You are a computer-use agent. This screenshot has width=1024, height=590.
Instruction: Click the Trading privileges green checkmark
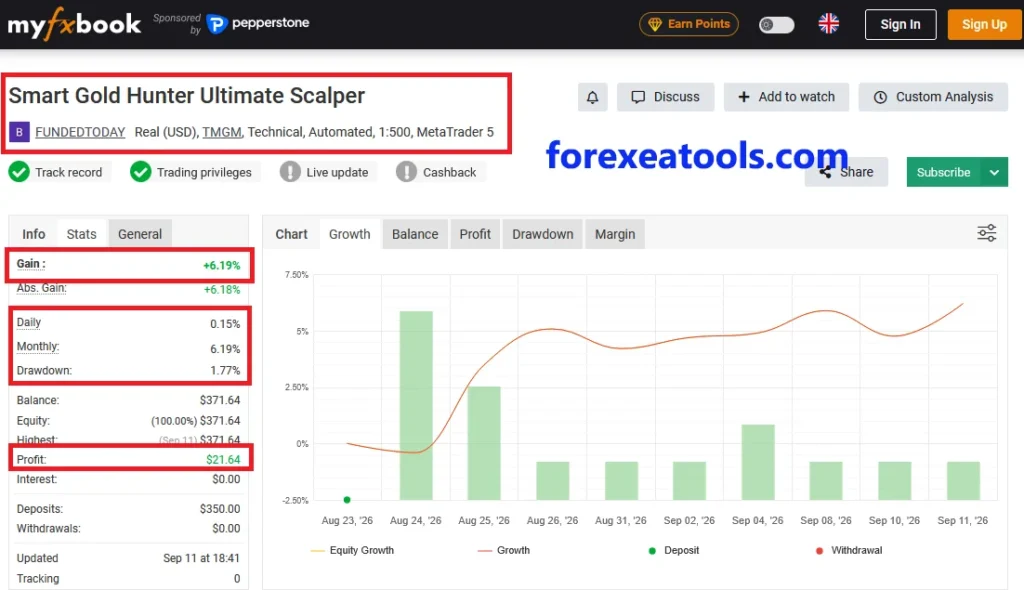(140, 172)
